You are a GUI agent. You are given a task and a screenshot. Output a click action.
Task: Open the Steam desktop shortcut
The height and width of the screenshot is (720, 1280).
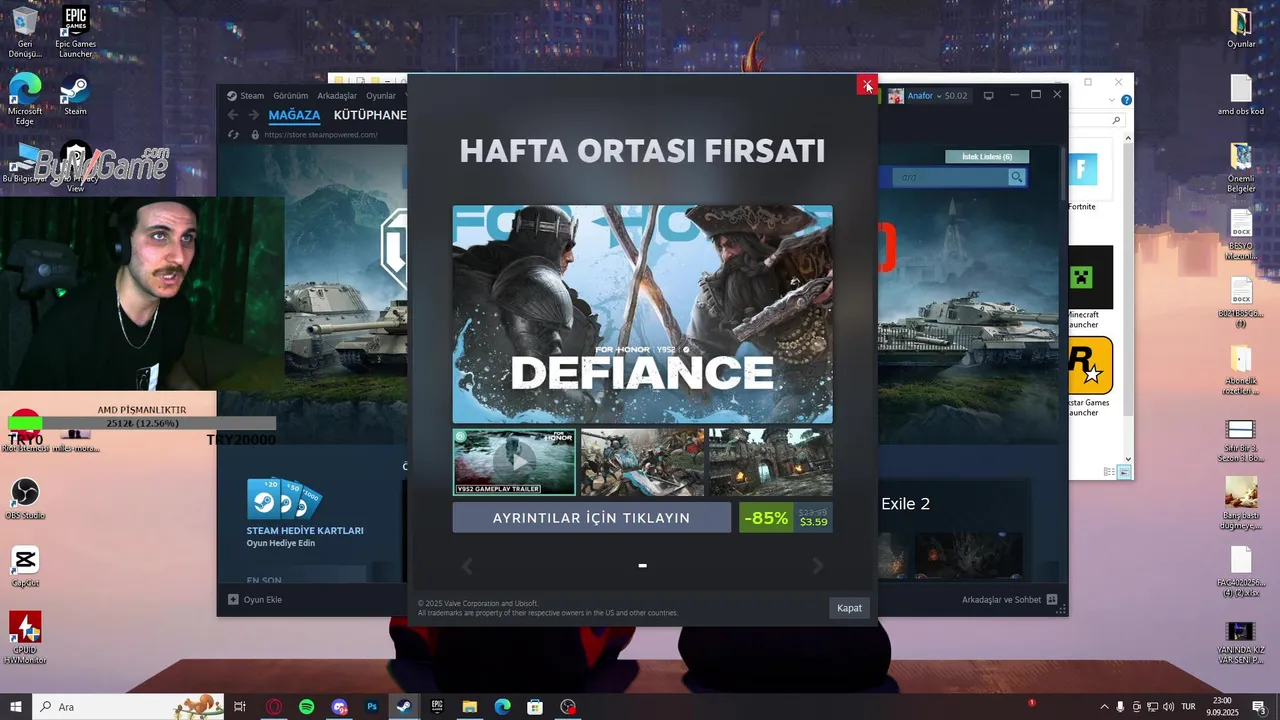[75, 97]
